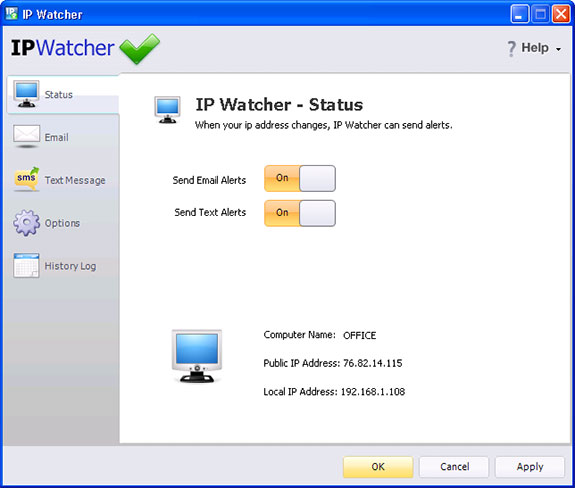Click the Cancel button
The width and height of the screenshot is (575, 488).
tap(454, 467)
